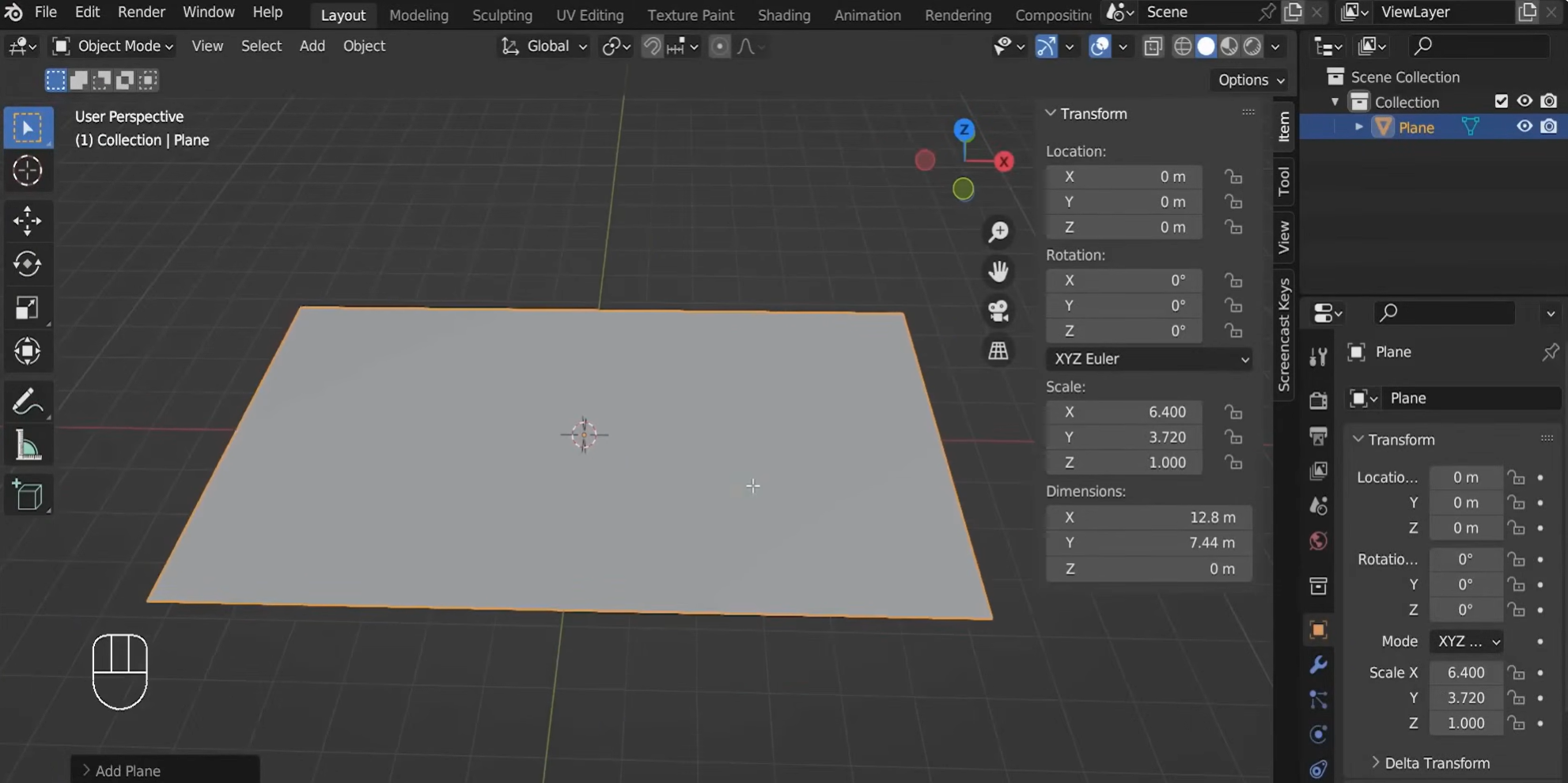Click the Scale X field 6.400 in sidebar
The image size is (1568, 783).
1124,412
